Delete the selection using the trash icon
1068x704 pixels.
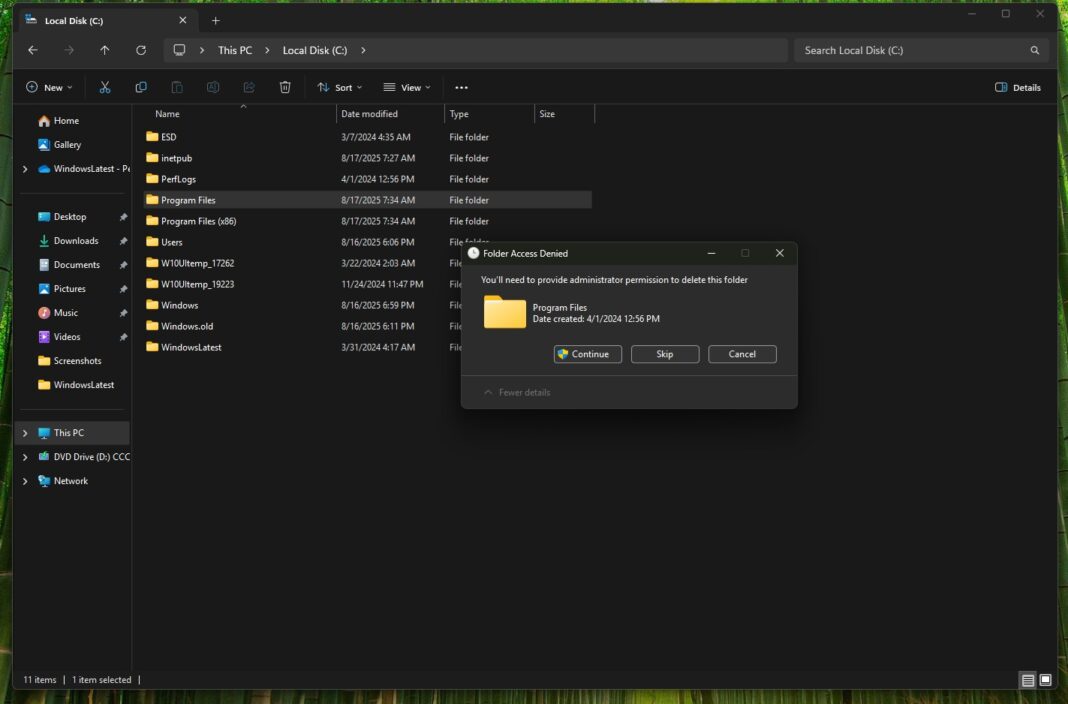[x=285, y=87]
